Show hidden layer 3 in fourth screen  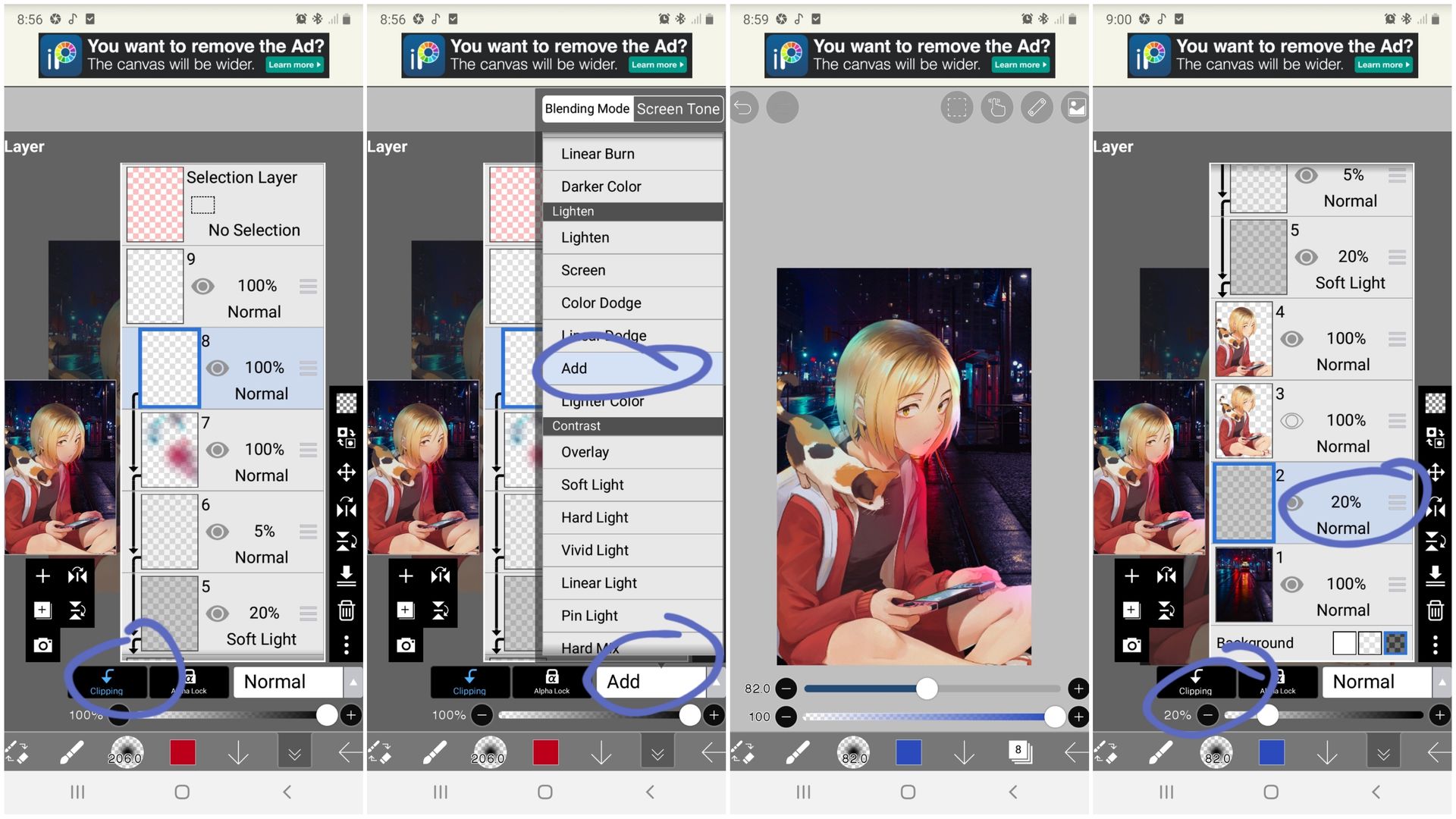[1291, 421]
